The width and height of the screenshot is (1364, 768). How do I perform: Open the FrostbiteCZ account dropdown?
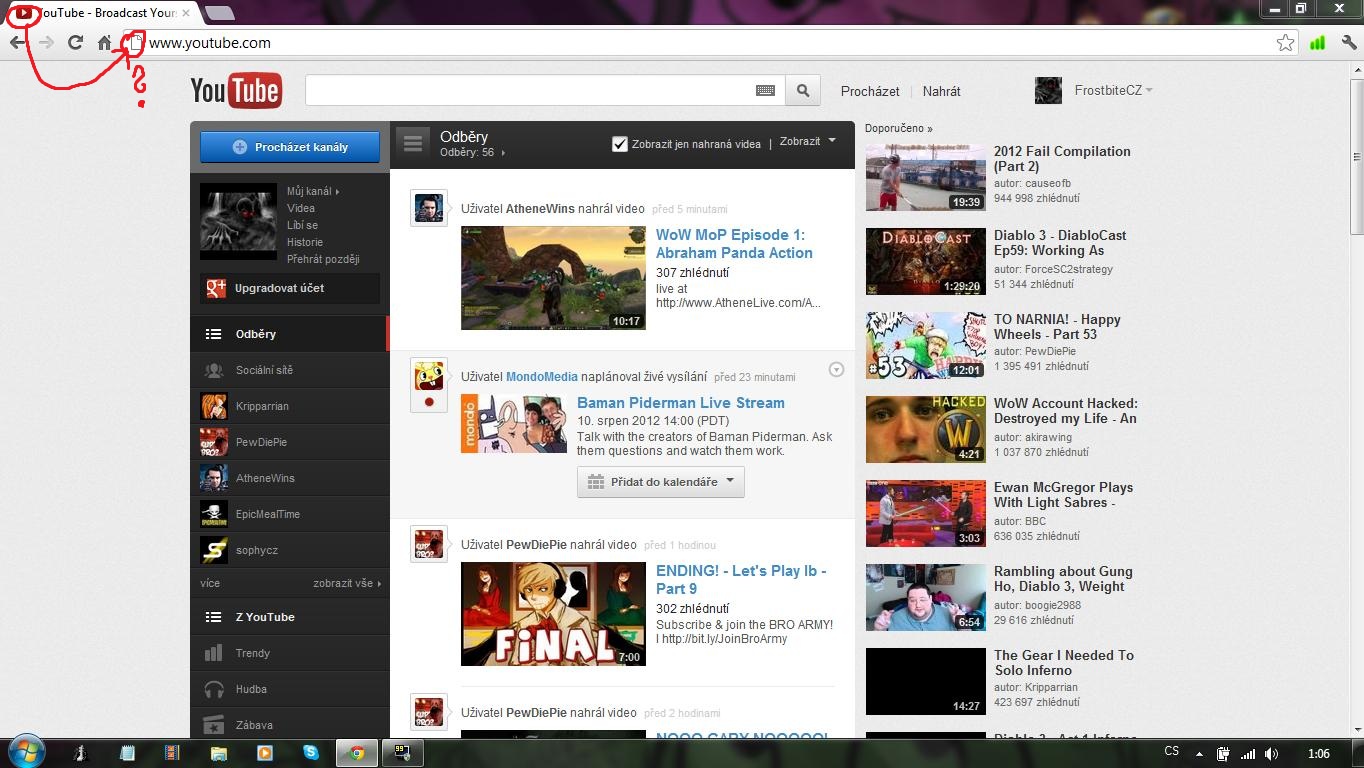coord(1113,90)
